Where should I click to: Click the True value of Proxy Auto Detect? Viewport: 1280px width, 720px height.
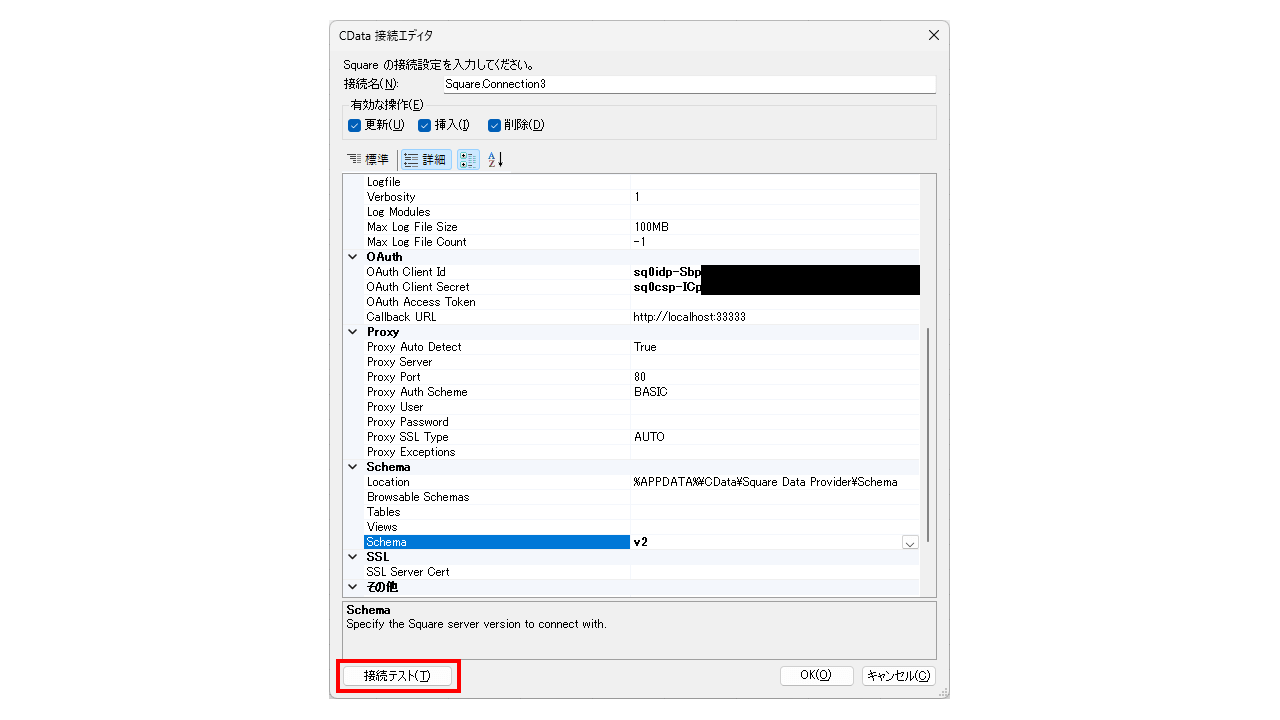(x=775, y=347)
